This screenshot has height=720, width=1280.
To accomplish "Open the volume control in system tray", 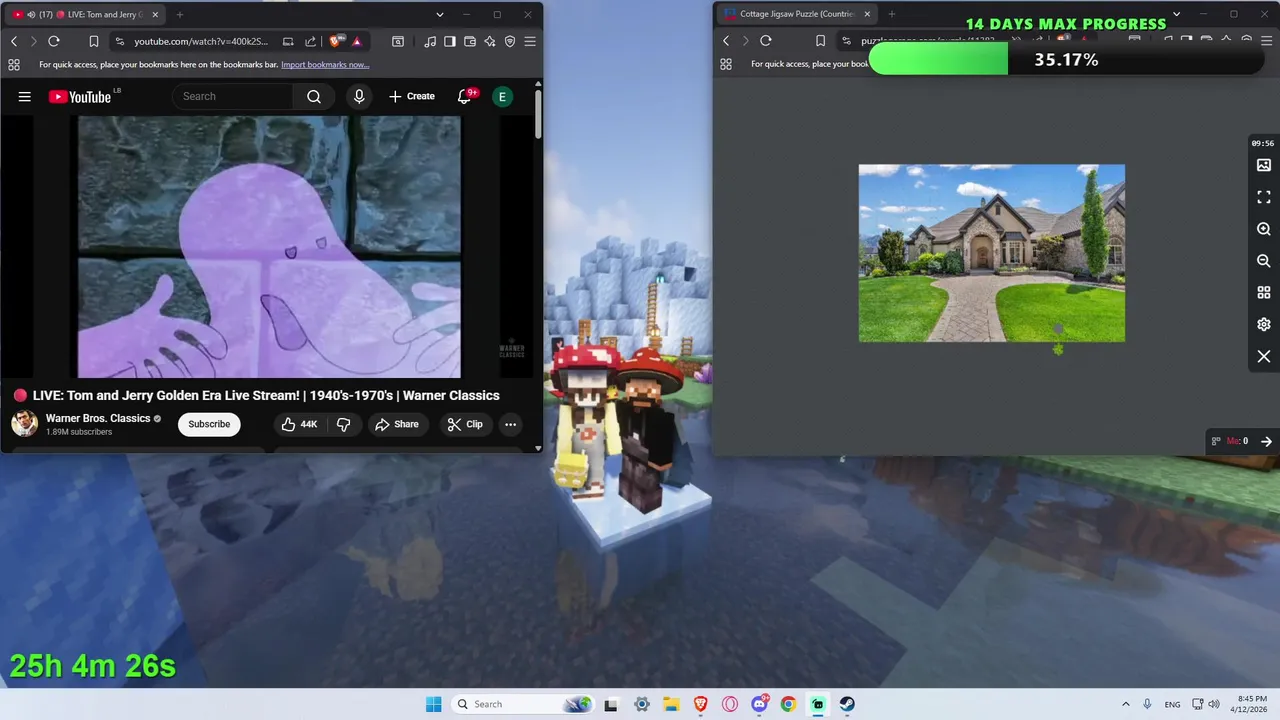I will pyautogui.click(x=1214, y=704).
